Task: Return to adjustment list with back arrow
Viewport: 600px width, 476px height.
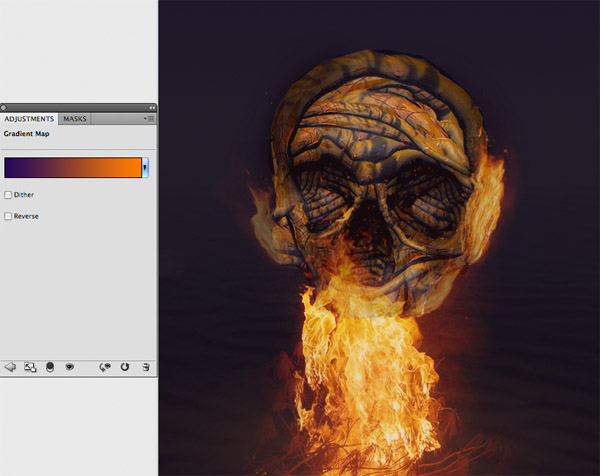Action: tap(10, 367)
